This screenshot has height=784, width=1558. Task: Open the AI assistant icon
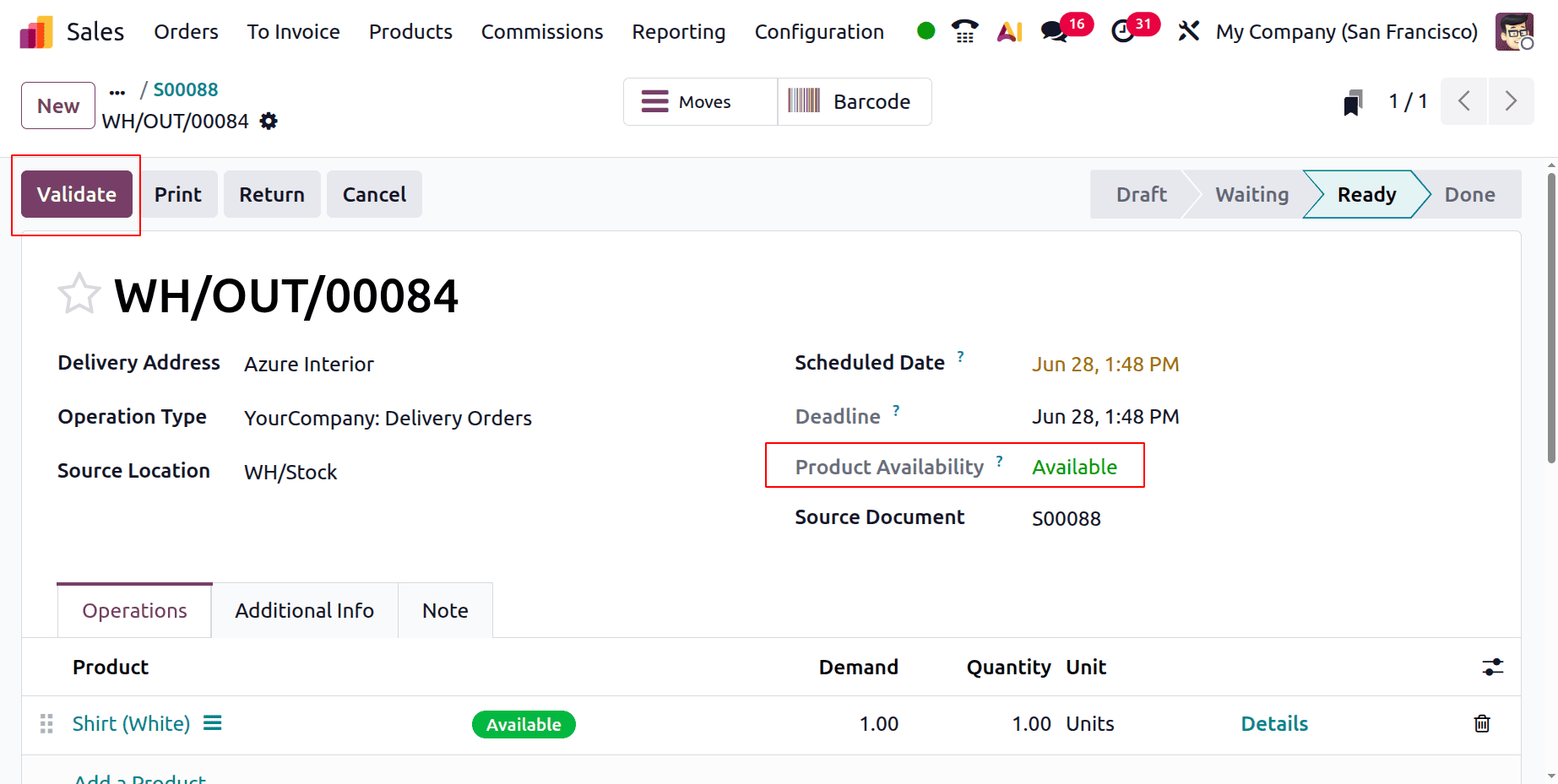1009,31
